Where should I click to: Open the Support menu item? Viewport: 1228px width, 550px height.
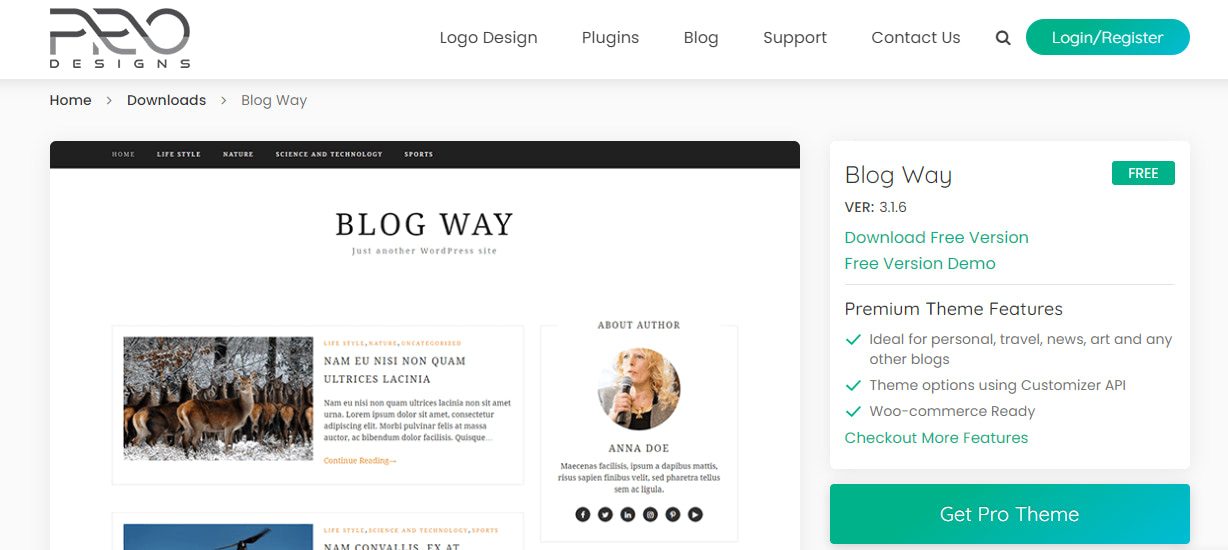point(795,38)
